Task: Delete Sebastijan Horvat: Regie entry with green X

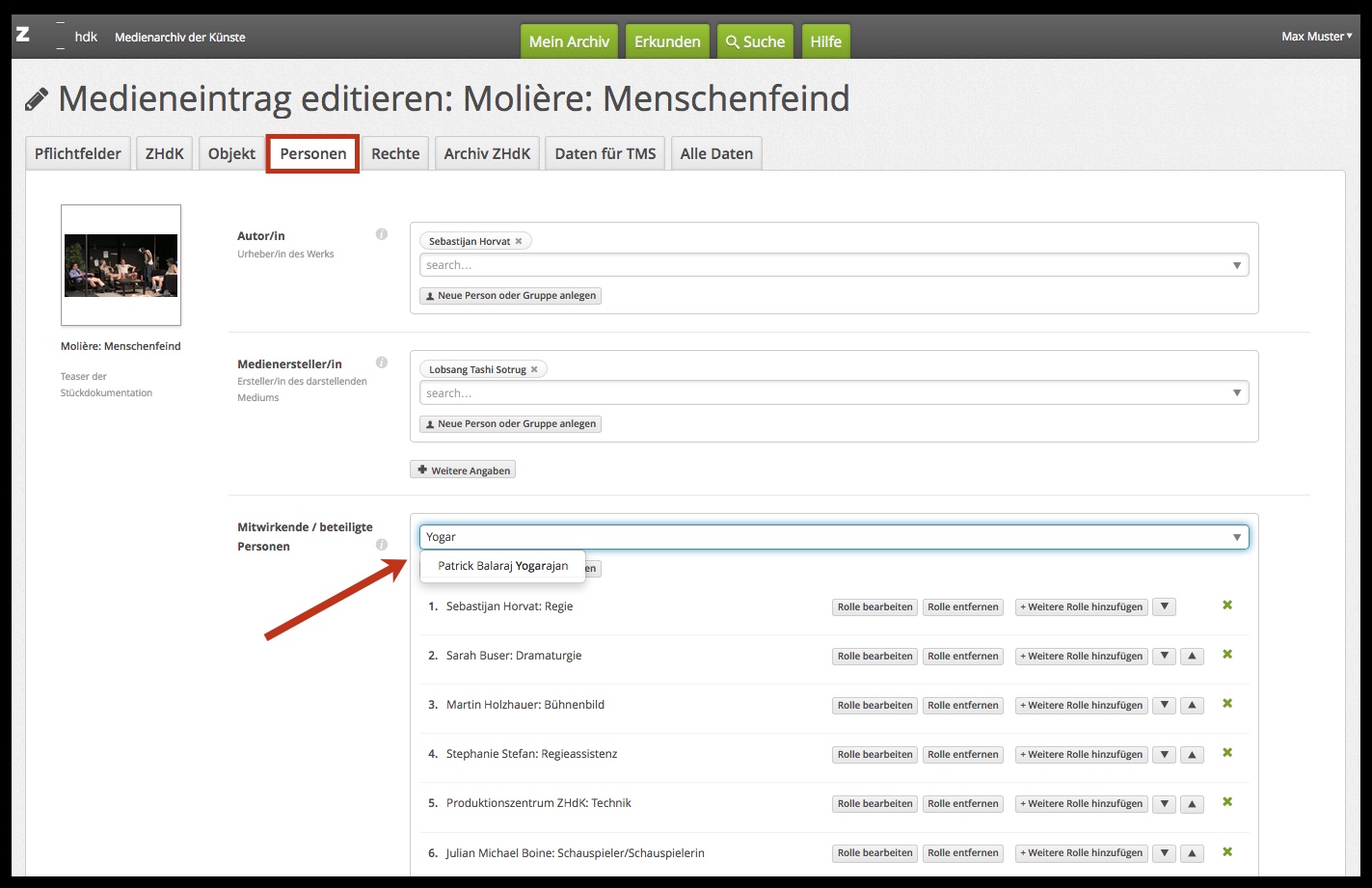Action: tap(1227, 605)
